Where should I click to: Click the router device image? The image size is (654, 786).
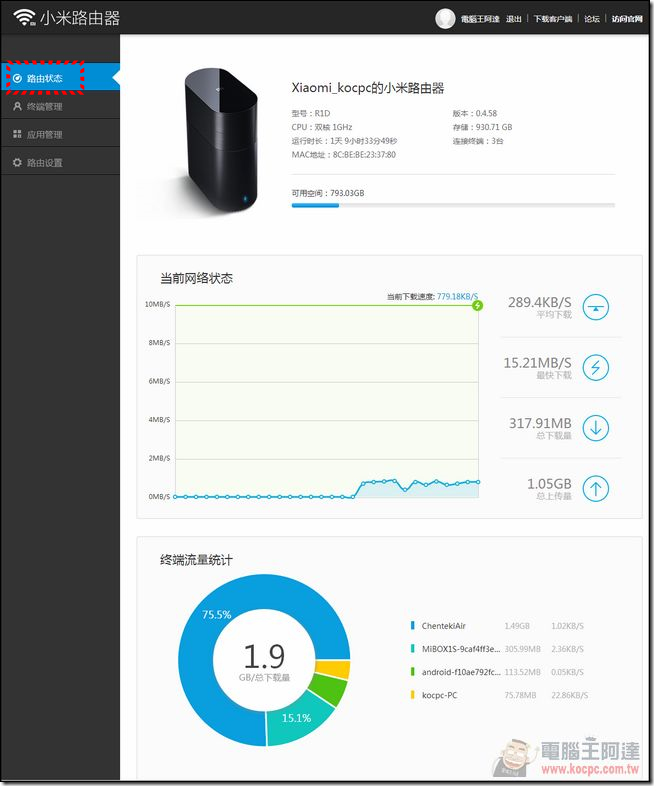click(221, 140)
